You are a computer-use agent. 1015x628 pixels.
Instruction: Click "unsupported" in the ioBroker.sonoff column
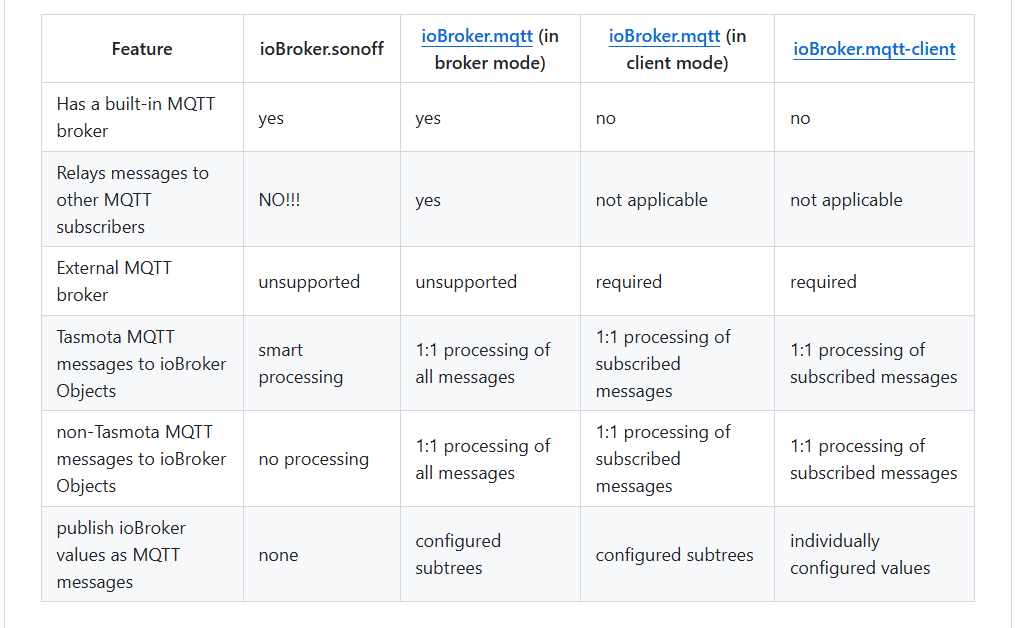309,282
